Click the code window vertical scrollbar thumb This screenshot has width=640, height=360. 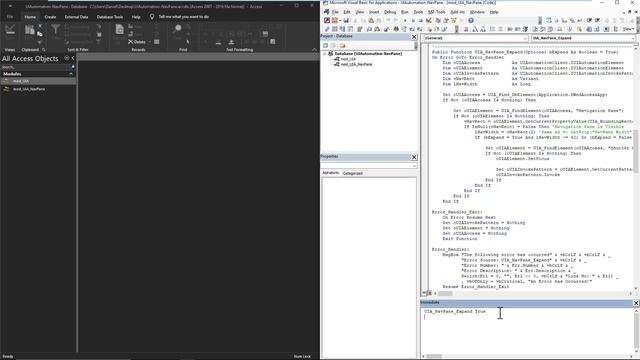pos(636,151)
